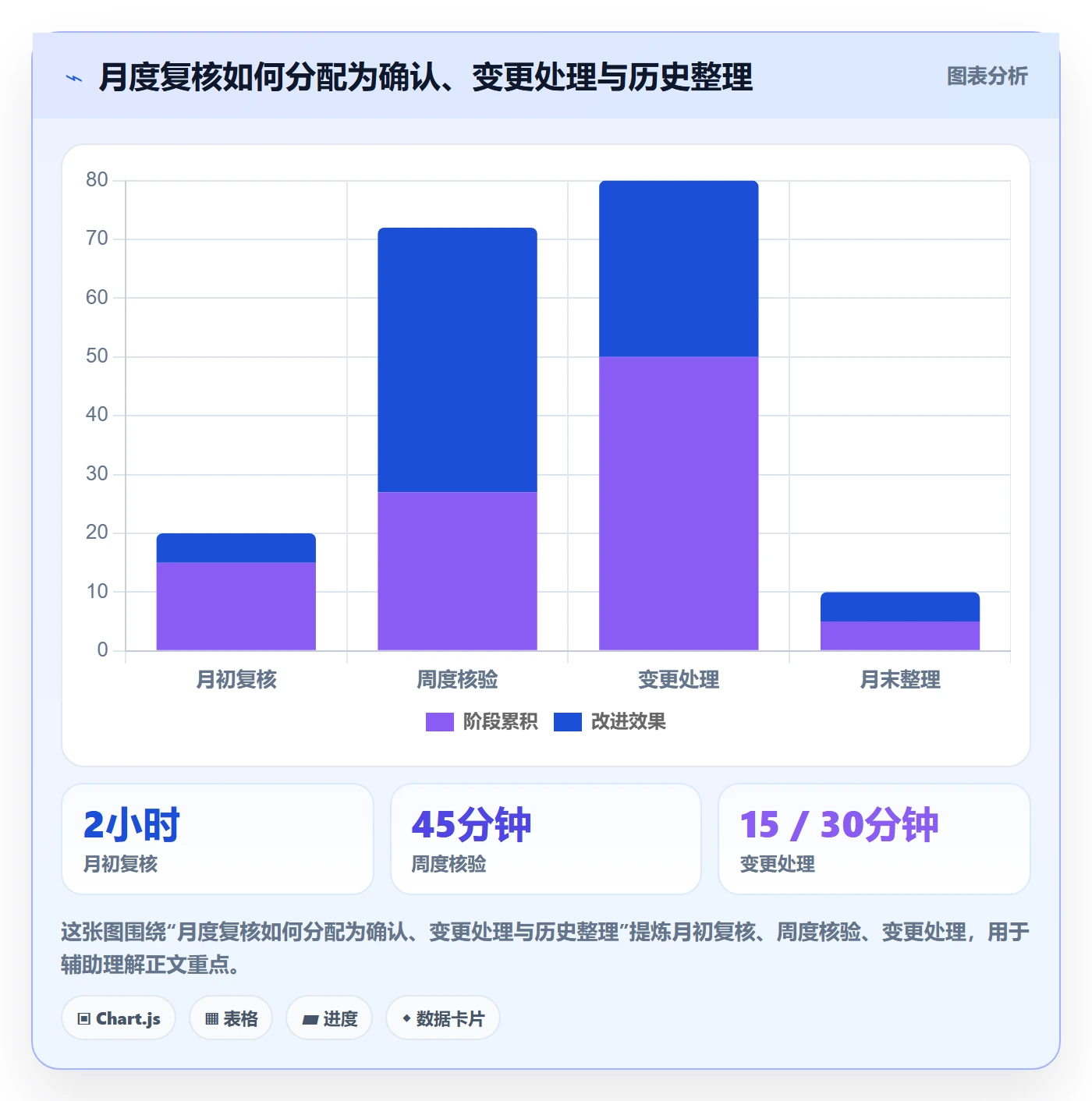The image size is (1092, 1101).
Task: Click the 0 y-axis value
Action: pyautogui.click(x=102, y=650)
